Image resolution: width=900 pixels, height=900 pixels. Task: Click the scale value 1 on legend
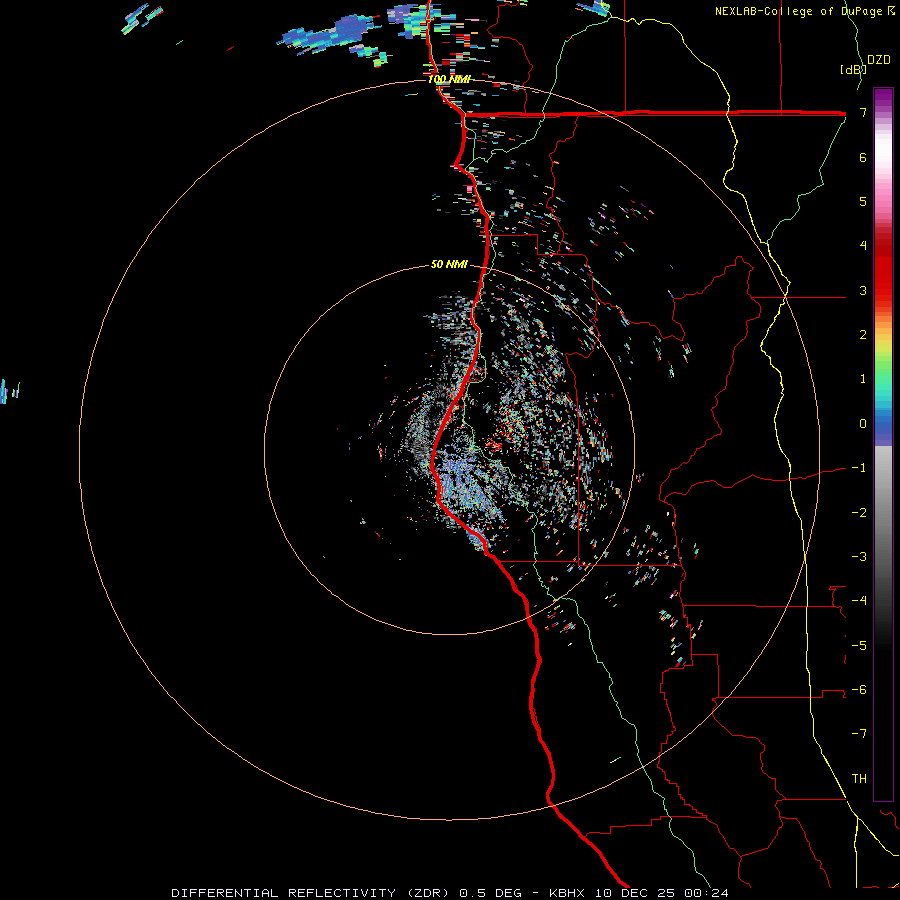(x=863, y=379)
